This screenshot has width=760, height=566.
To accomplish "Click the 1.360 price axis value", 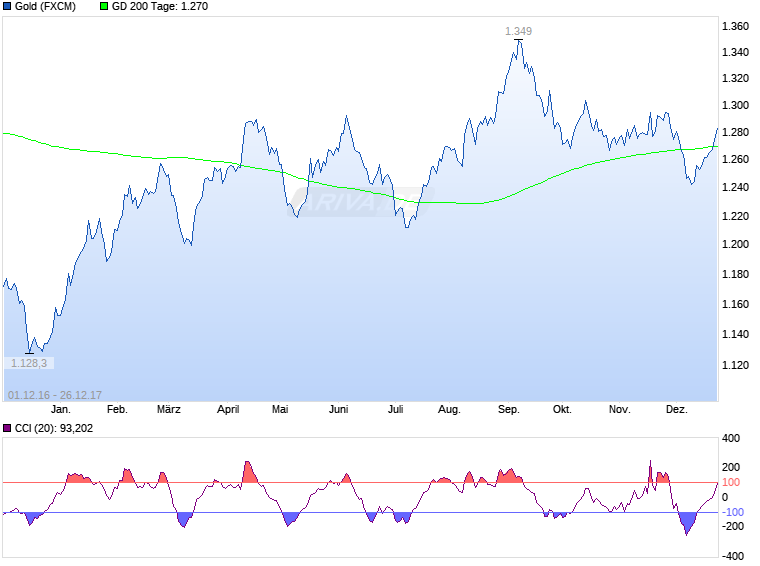I will (735, 26).
